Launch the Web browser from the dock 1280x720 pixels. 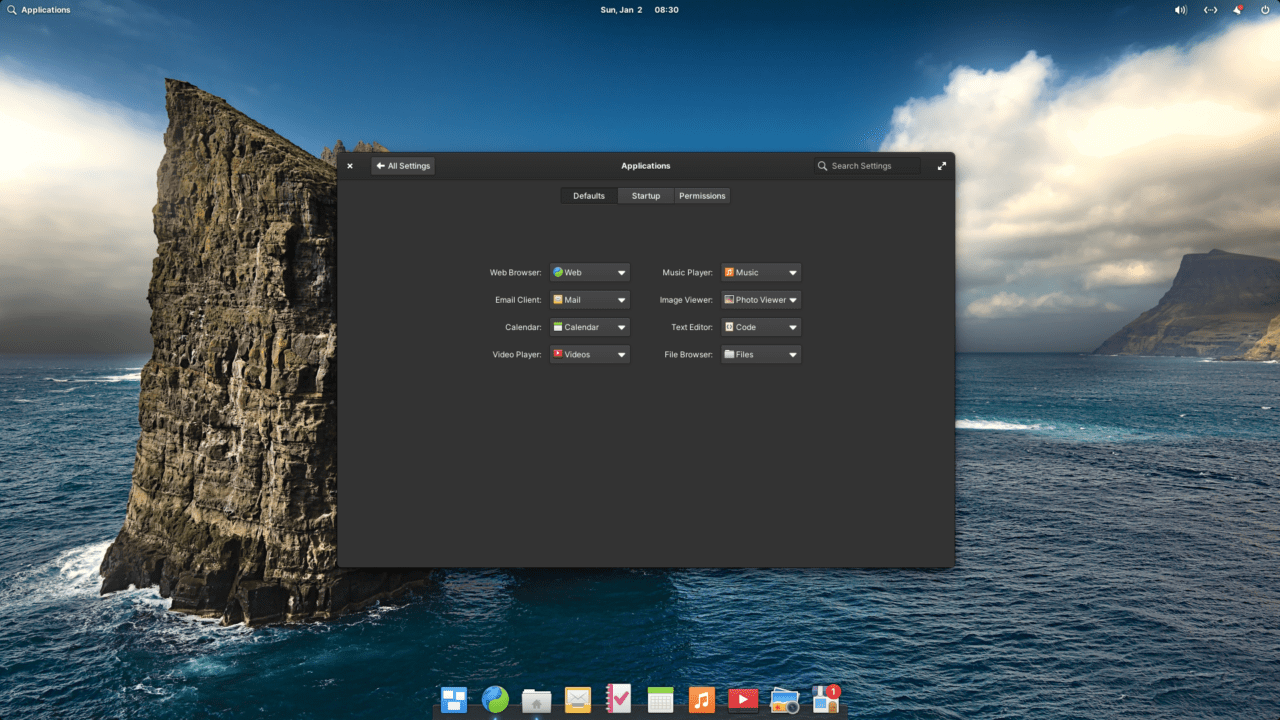tap(494, 699)
